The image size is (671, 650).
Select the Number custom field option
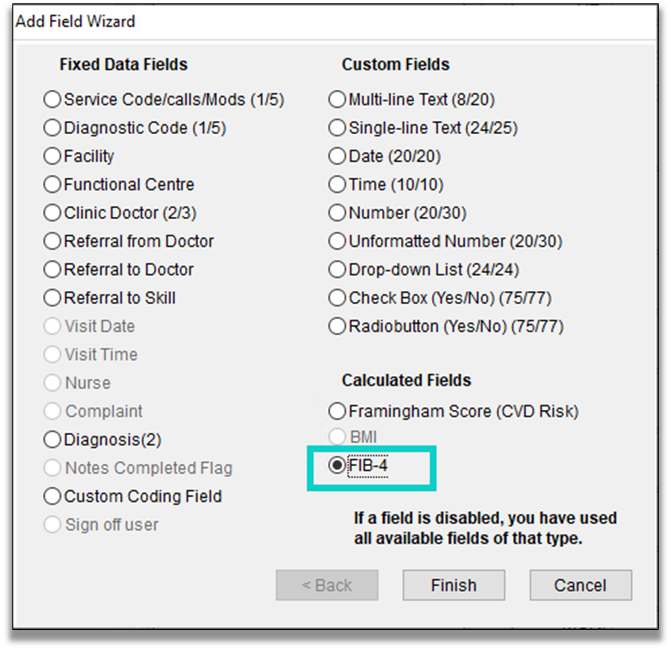pos(338,213)
